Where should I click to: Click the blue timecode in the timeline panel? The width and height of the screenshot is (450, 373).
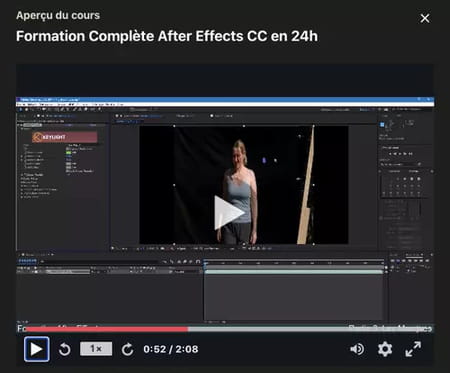tap(27, 261)
